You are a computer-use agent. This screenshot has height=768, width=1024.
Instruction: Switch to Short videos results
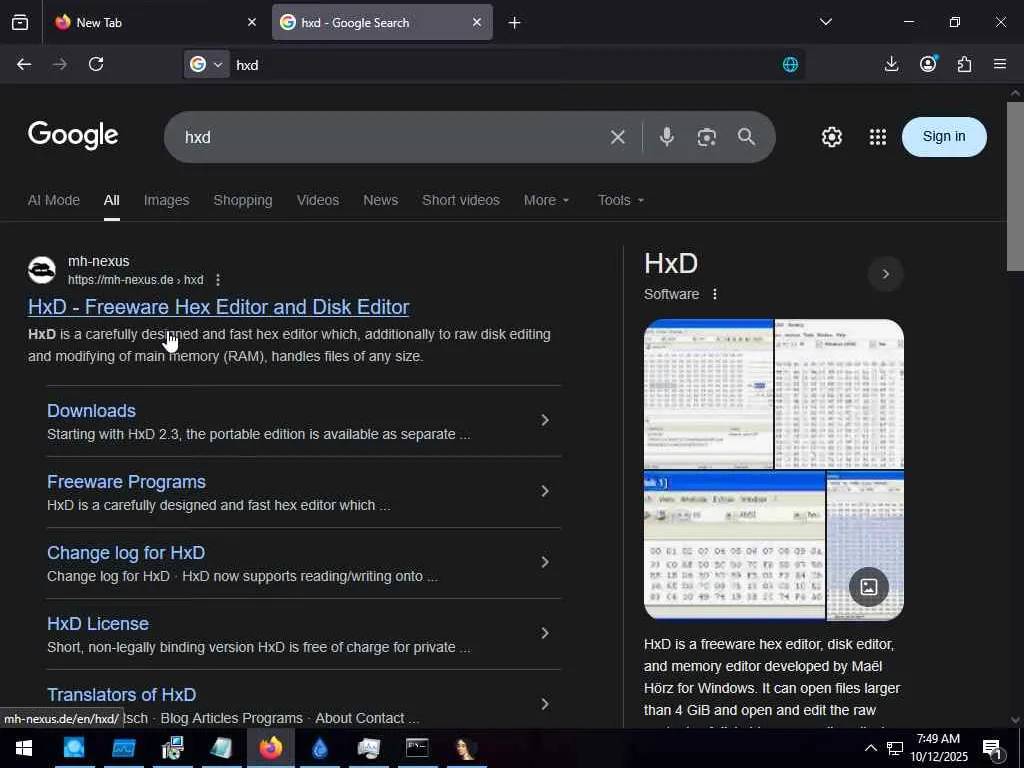click(461, 200)
